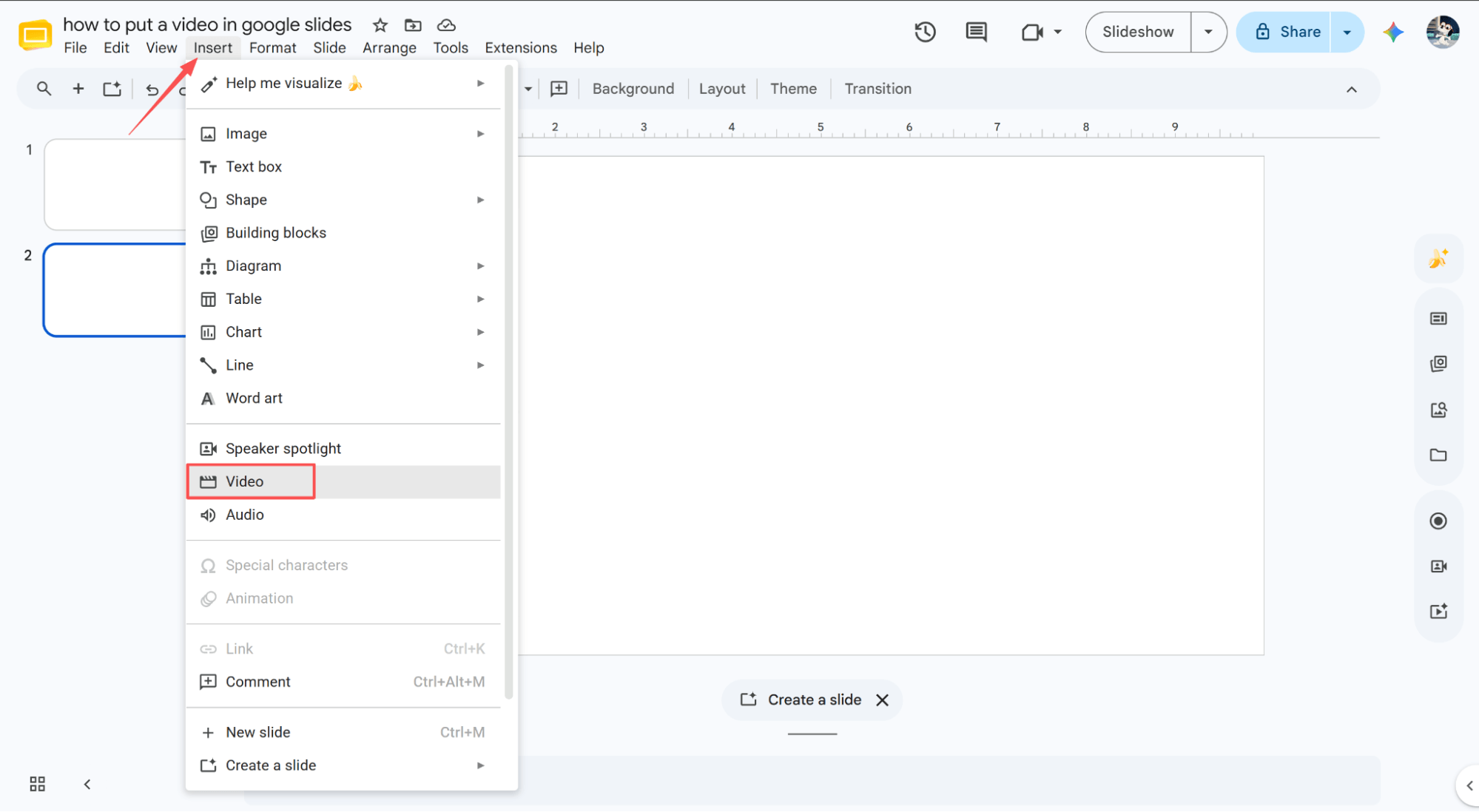Open the Google account avatar

1443,32
